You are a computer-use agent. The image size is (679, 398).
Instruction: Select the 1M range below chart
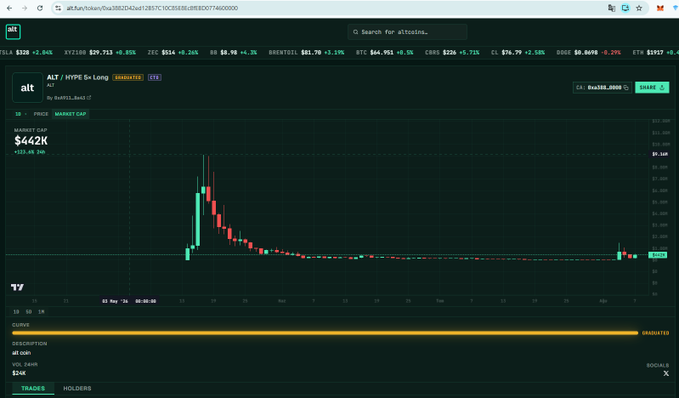click(41, 312)
